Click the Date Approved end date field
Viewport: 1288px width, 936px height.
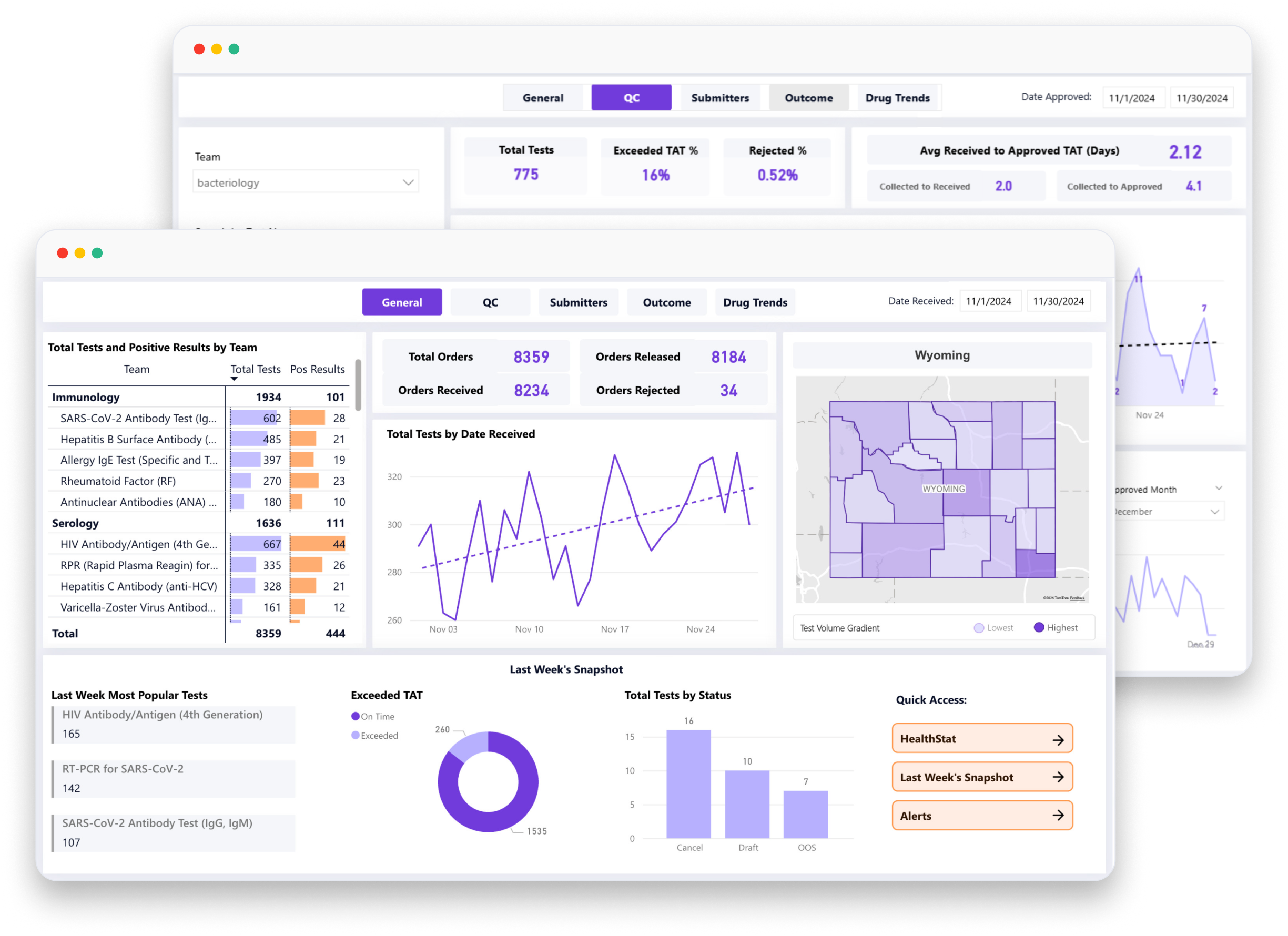tap(1201, 98)
